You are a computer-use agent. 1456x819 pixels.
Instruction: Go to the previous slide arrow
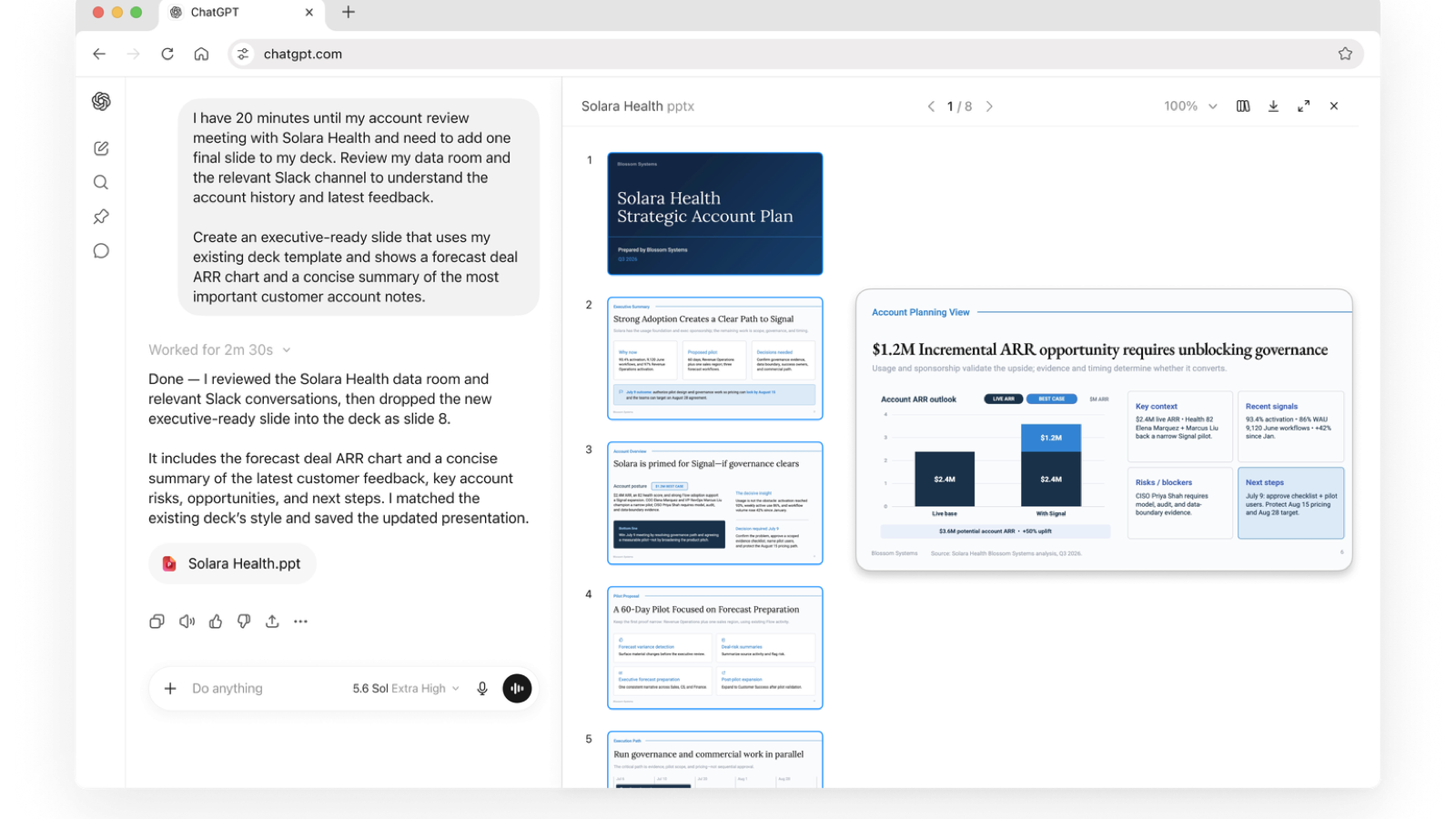pos(931,106)
